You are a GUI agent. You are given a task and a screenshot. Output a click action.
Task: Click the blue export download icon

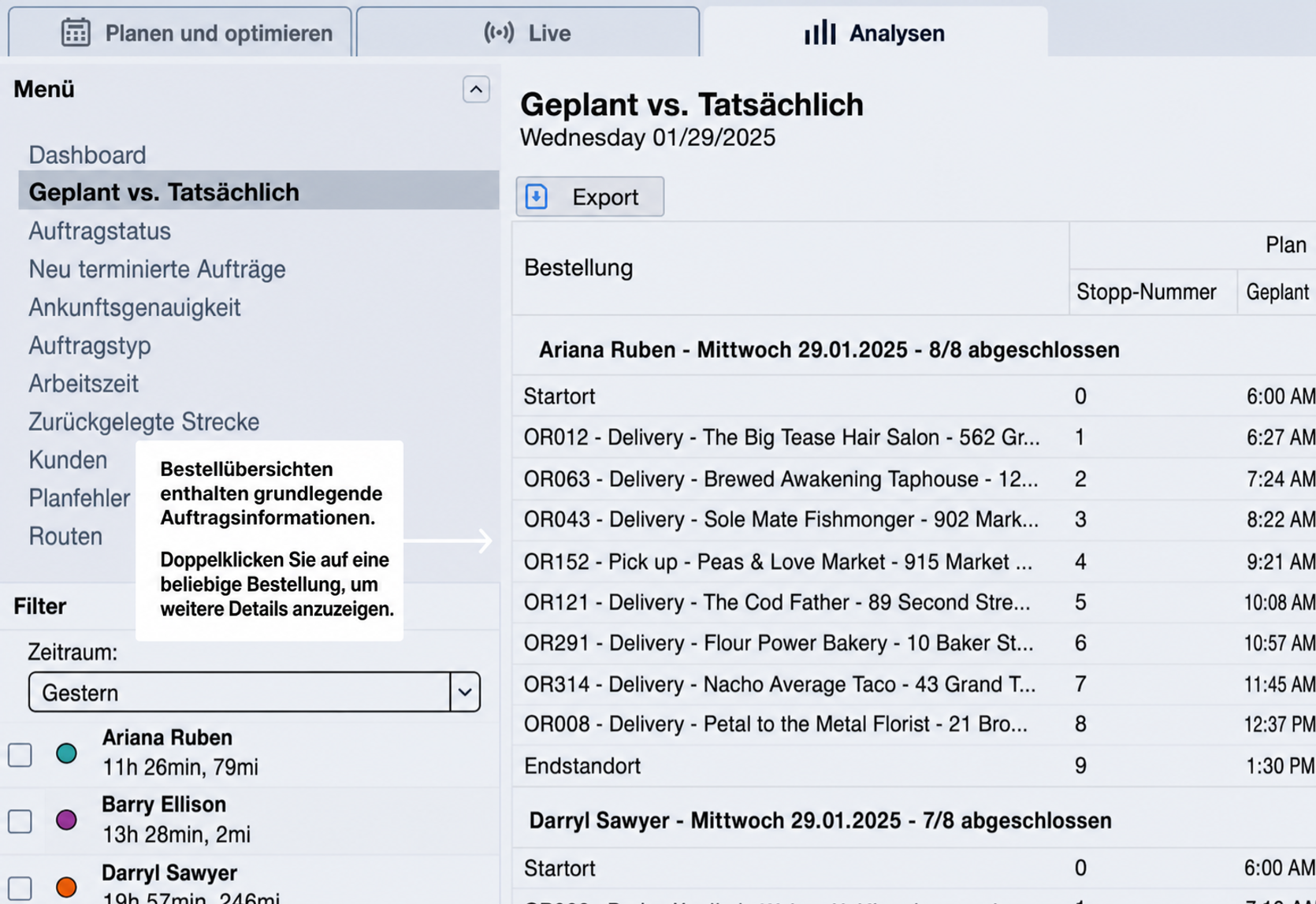pyautogui.click(x=537, y=196)
